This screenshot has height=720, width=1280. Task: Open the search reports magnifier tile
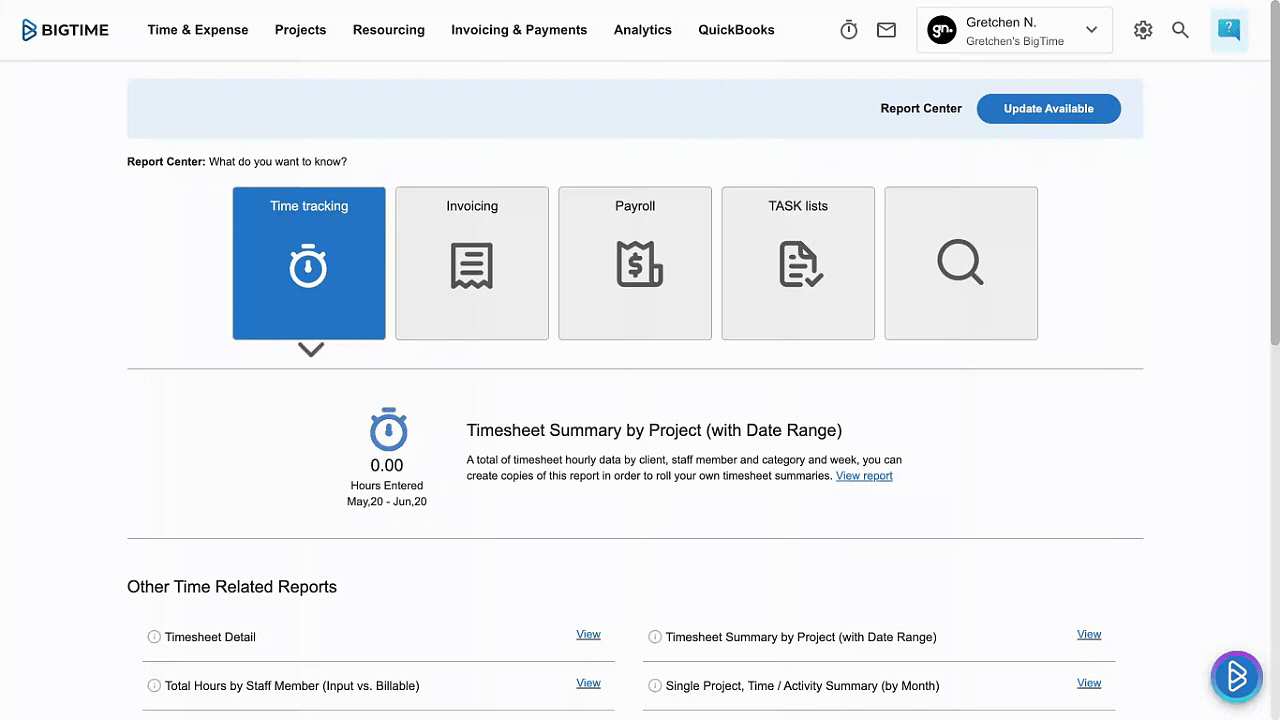point(961,263)
